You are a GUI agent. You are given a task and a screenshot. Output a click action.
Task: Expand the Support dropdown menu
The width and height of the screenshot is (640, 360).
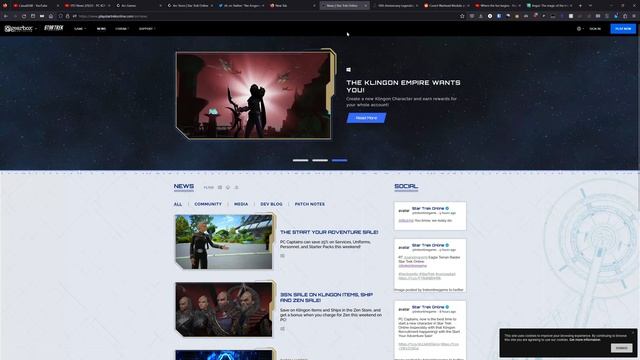tap(147, 29)
